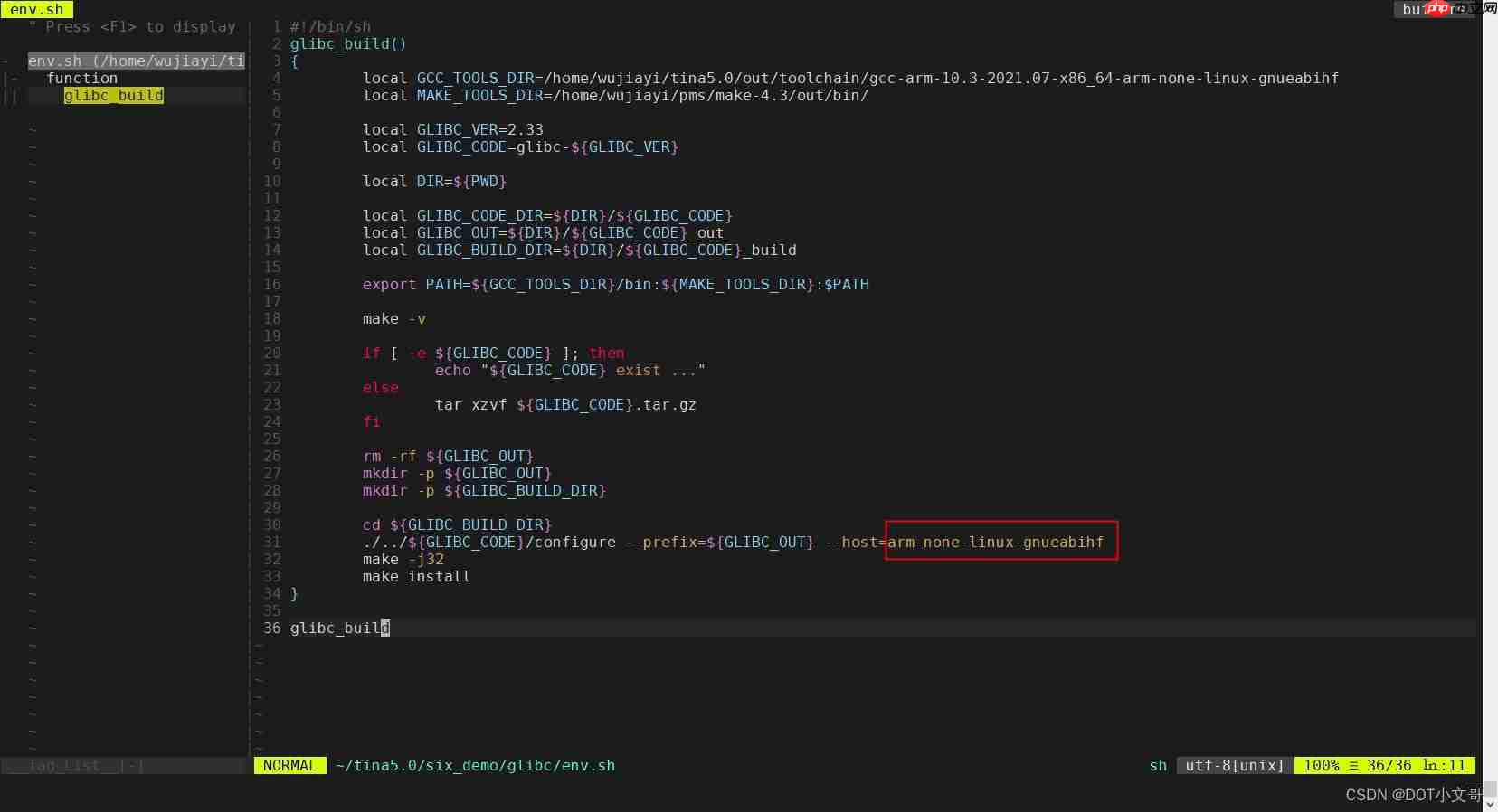Click the closing brace on line 34
This screenshot has height=812, width=1498.
coord(294,593)
